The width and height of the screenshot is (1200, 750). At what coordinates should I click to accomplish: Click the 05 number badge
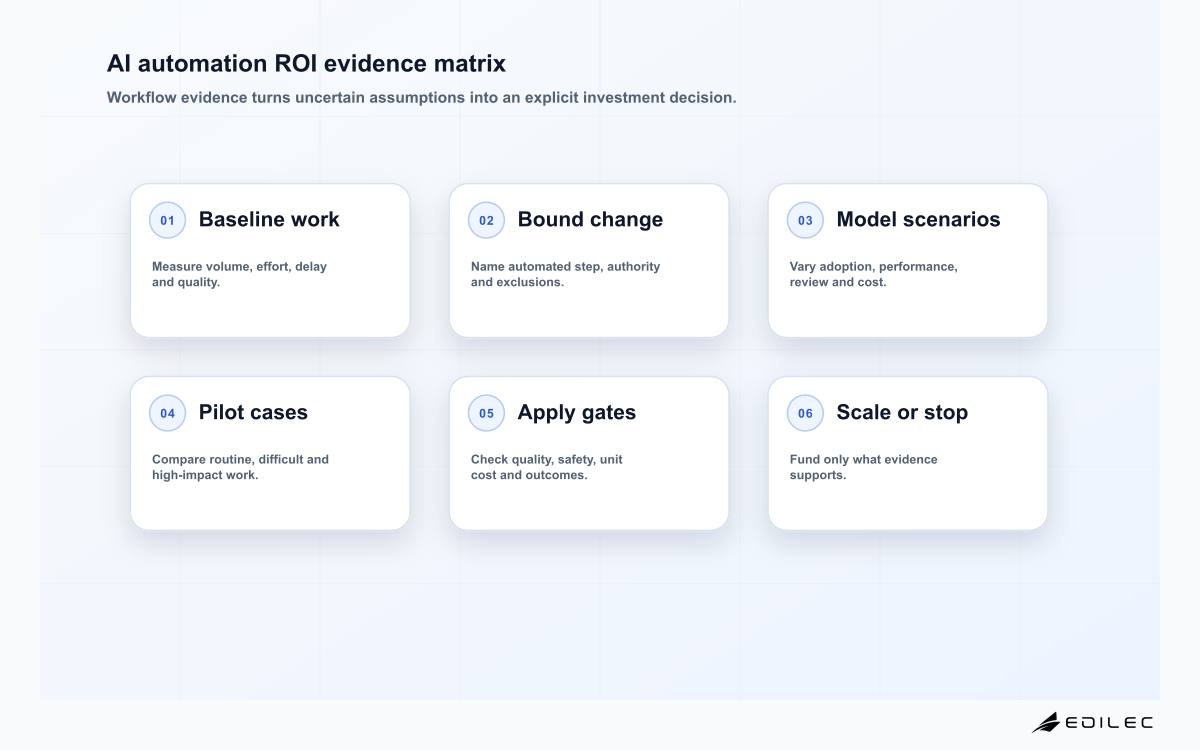pyautogui.click(x=486, y=413)
